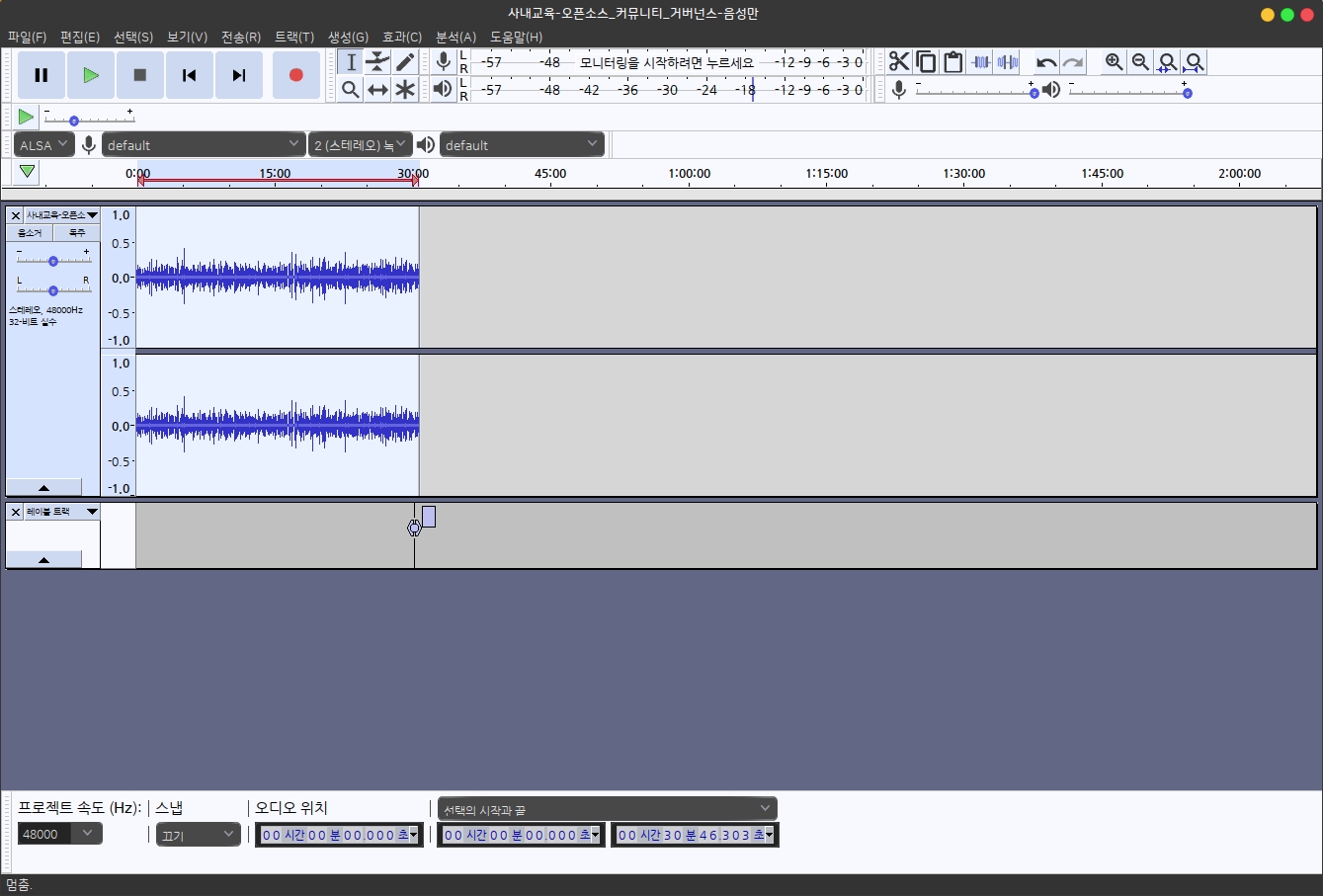Click the Cut scissors icon
The image size is (1323, 896).
898,62
